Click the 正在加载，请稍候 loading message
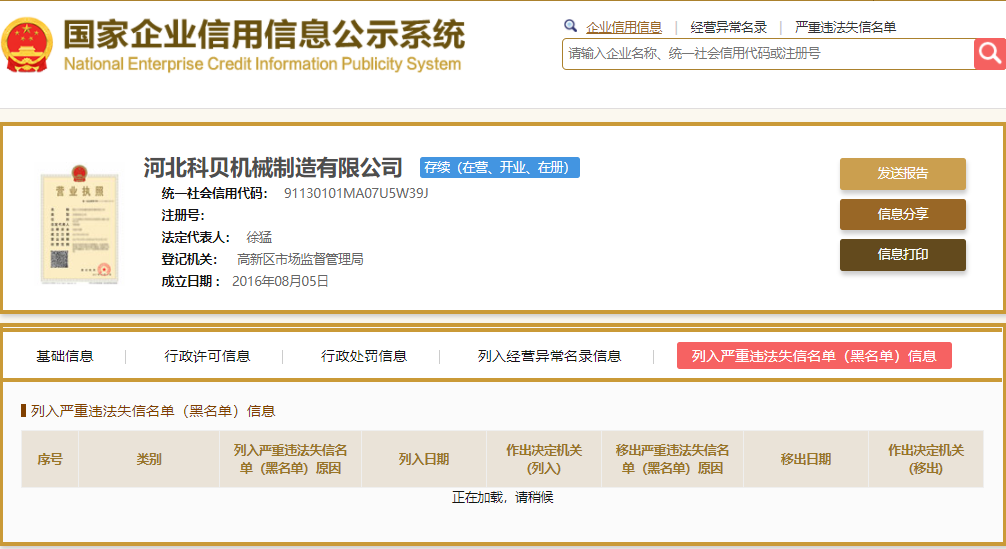Image resolution: width=1006 pixels, height=549 pixels. (x=502, y=497)
